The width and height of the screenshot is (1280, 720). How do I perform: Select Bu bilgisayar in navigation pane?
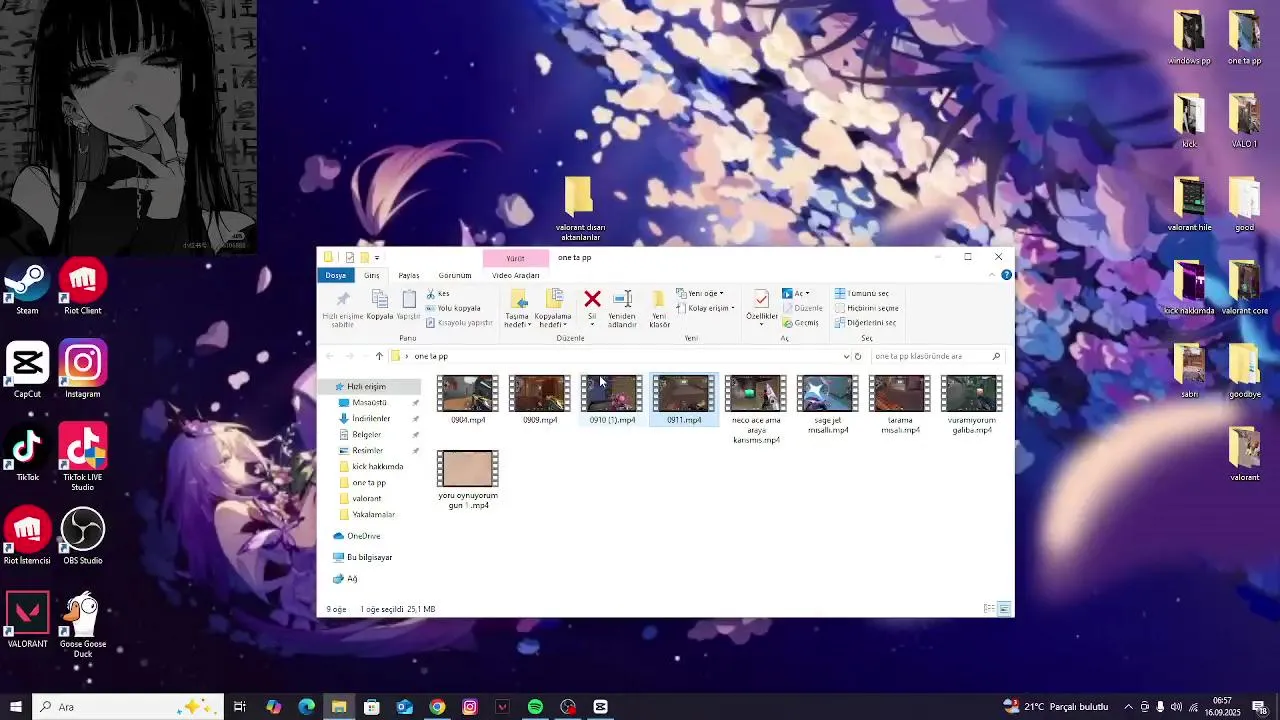[x=363, y=557]
